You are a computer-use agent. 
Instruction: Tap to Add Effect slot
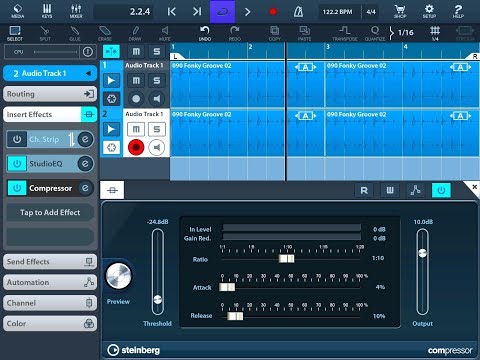pos(50,212)
